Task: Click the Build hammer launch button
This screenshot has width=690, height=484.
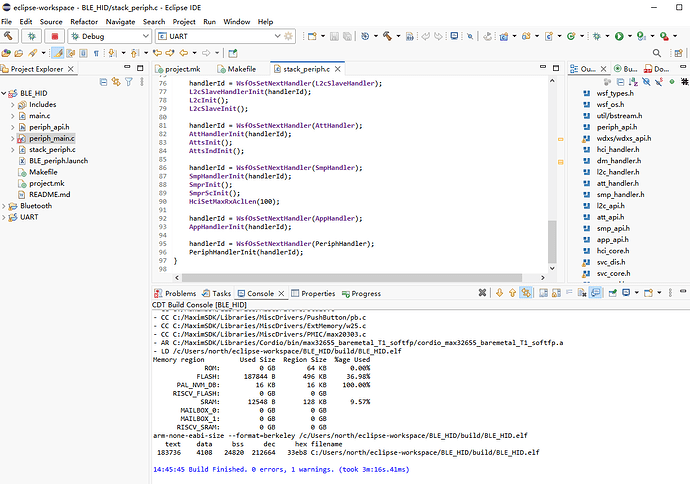Action: 9,36
